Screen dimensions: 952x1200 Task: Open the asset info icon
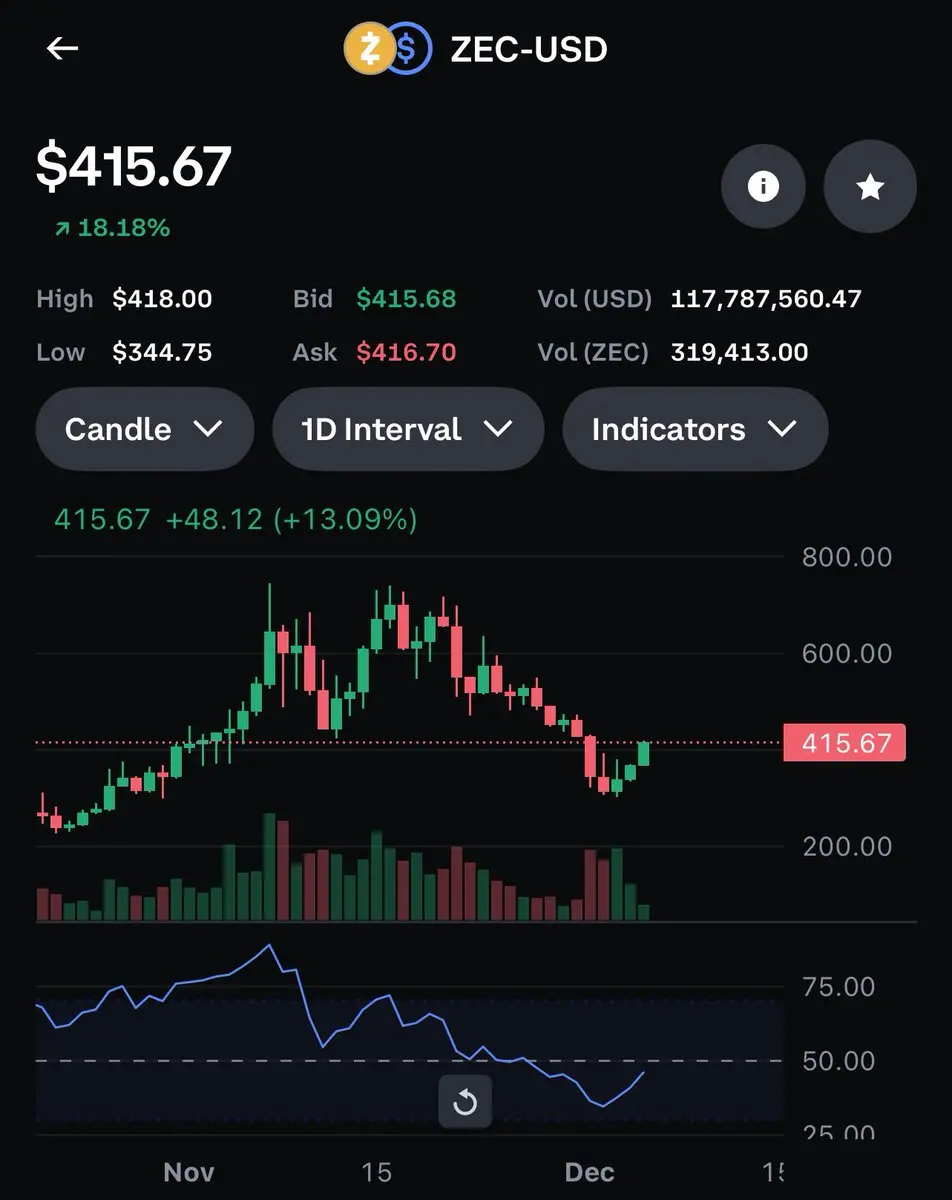[x=763, y=186]
